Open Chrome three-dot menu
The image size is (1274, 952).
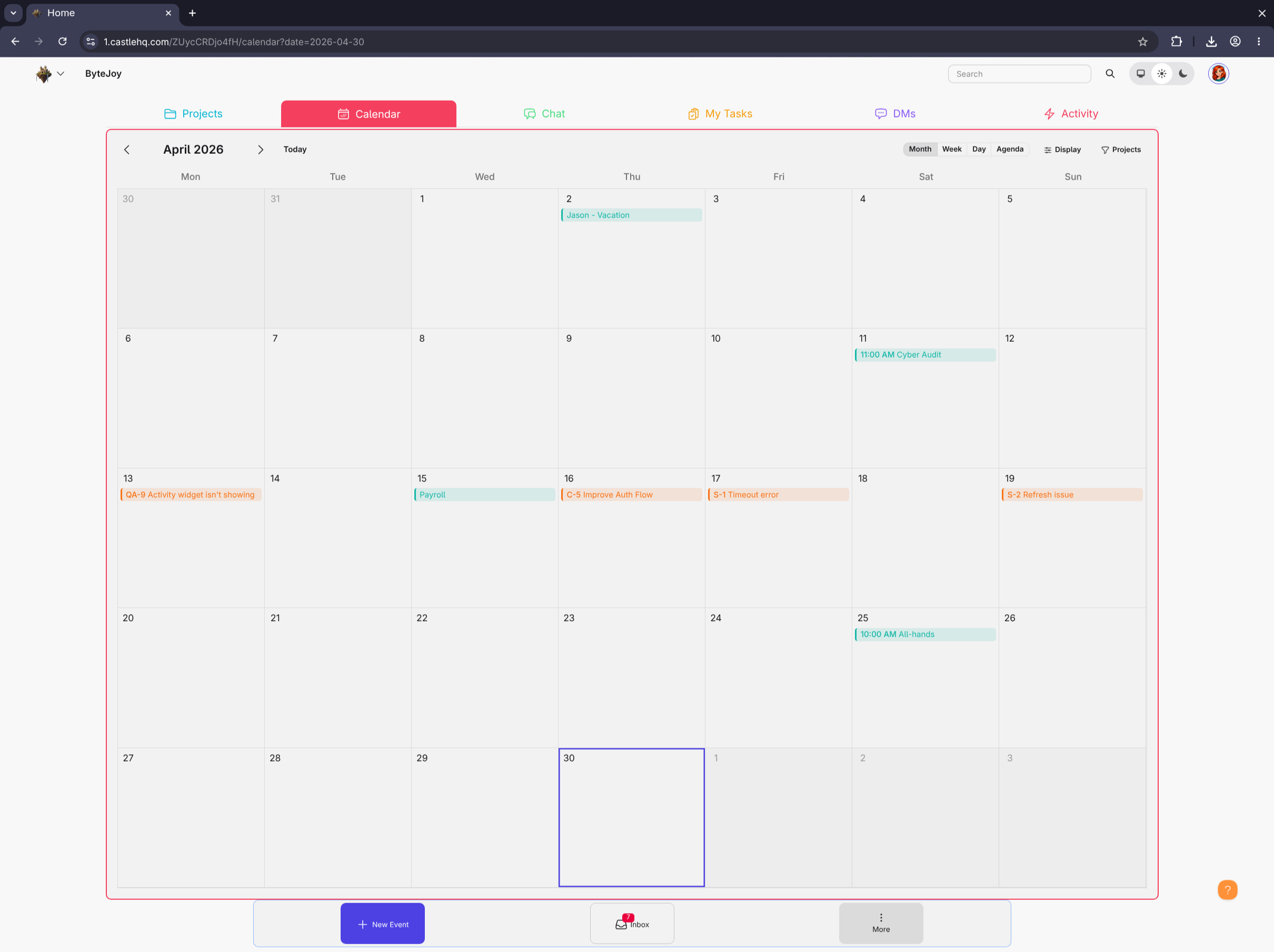click(x=1258, y=42)
